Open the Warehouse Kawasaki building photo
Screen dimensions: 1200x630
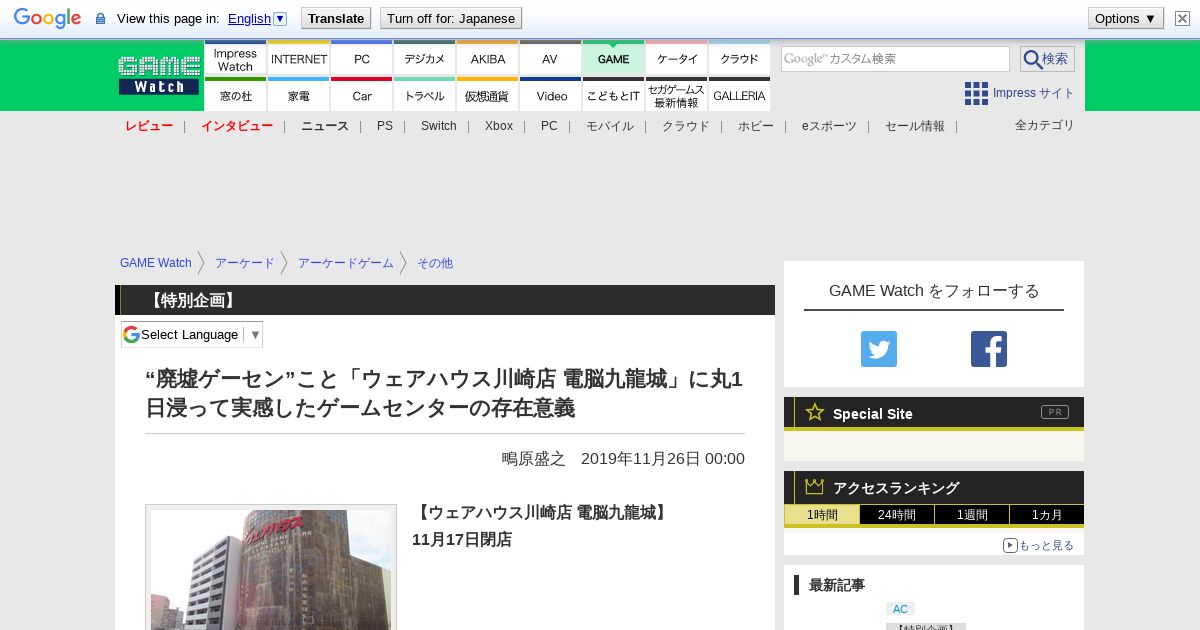click(271, 568)
